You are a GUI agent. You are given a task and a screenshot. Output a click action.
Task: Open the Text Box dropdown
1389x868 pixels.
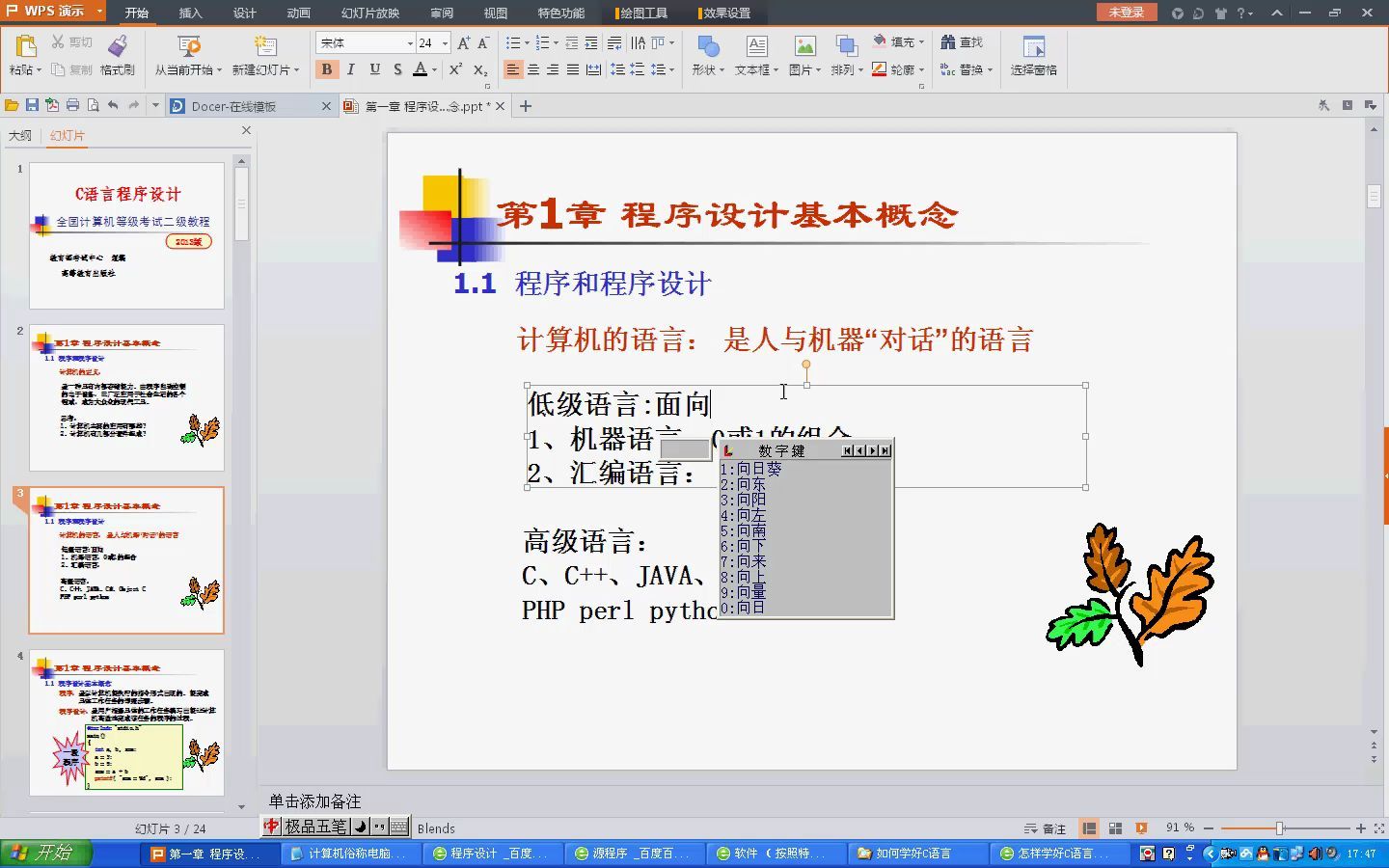(x=756, y=69)
